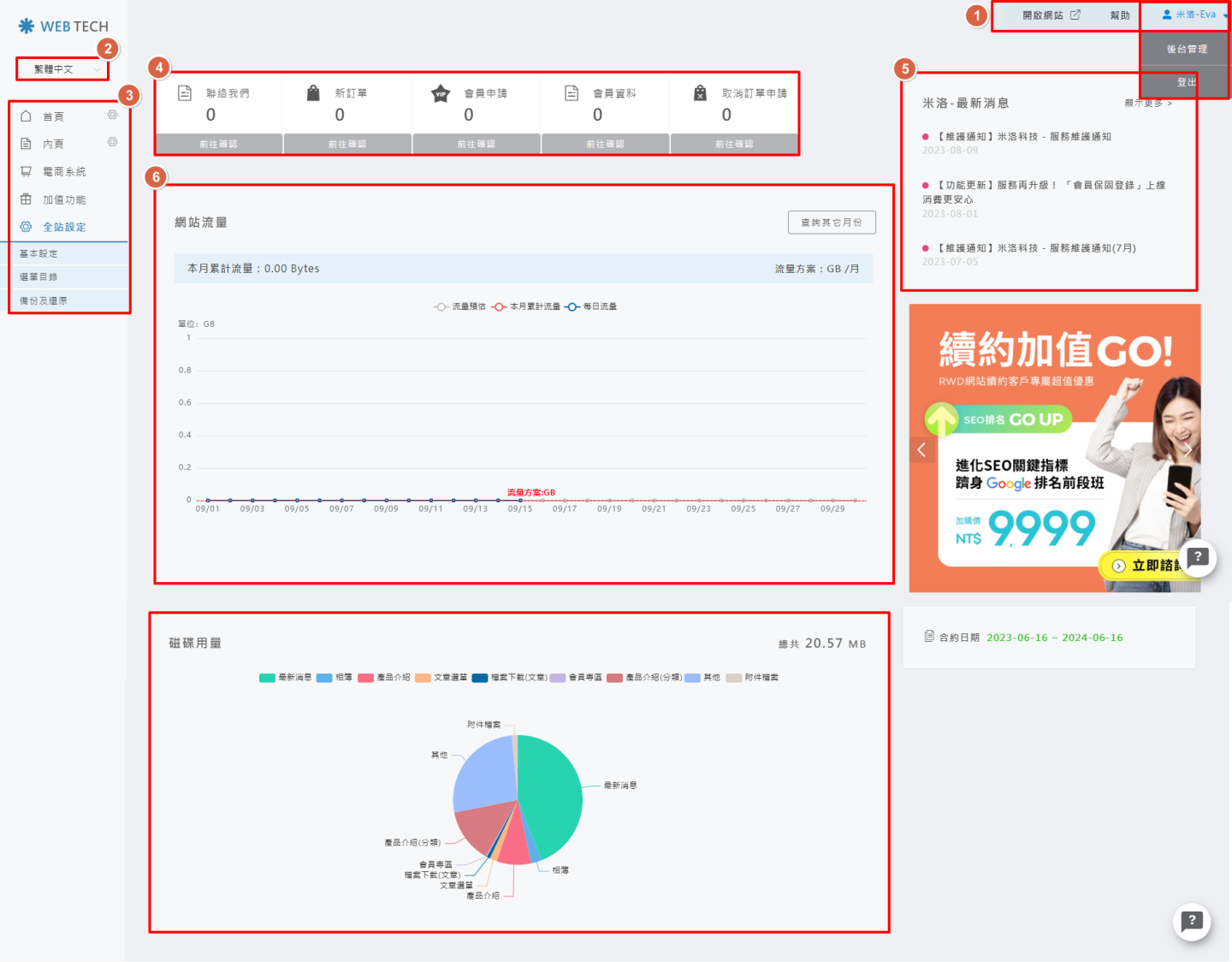
Task: Click the 首頁 home icon in sidebar
Action: tap(26, 116)
